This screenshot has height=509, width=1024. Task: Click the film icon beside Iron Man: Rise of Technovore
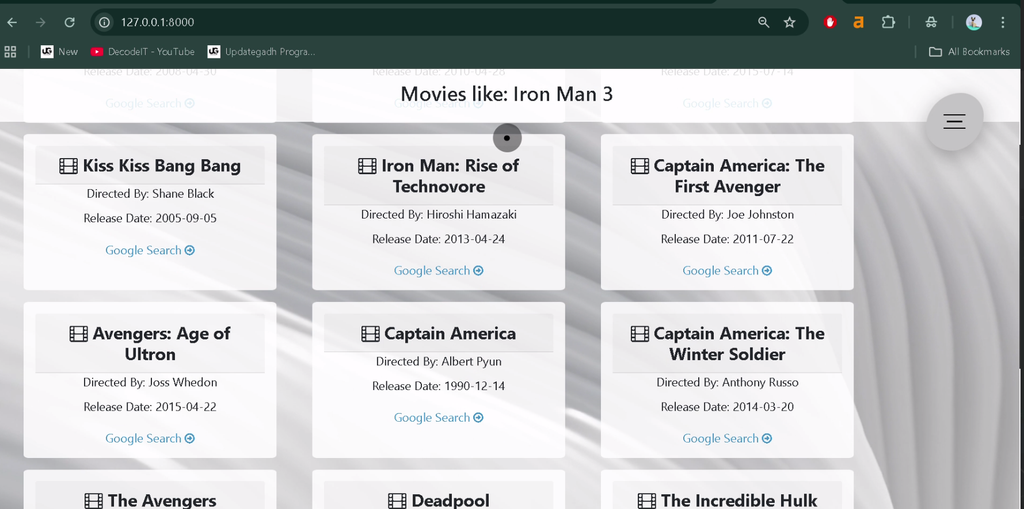(367, 166)
